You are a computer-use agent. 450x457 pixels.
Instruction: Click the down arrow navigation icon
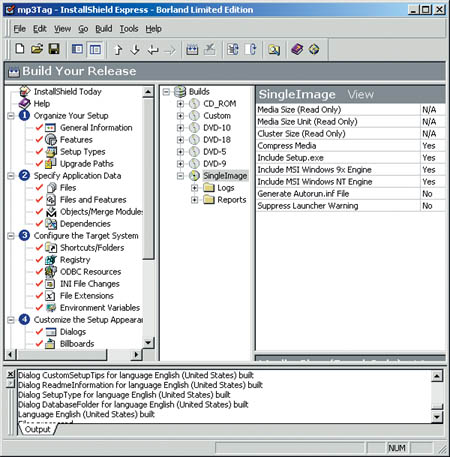pos(135,50)
